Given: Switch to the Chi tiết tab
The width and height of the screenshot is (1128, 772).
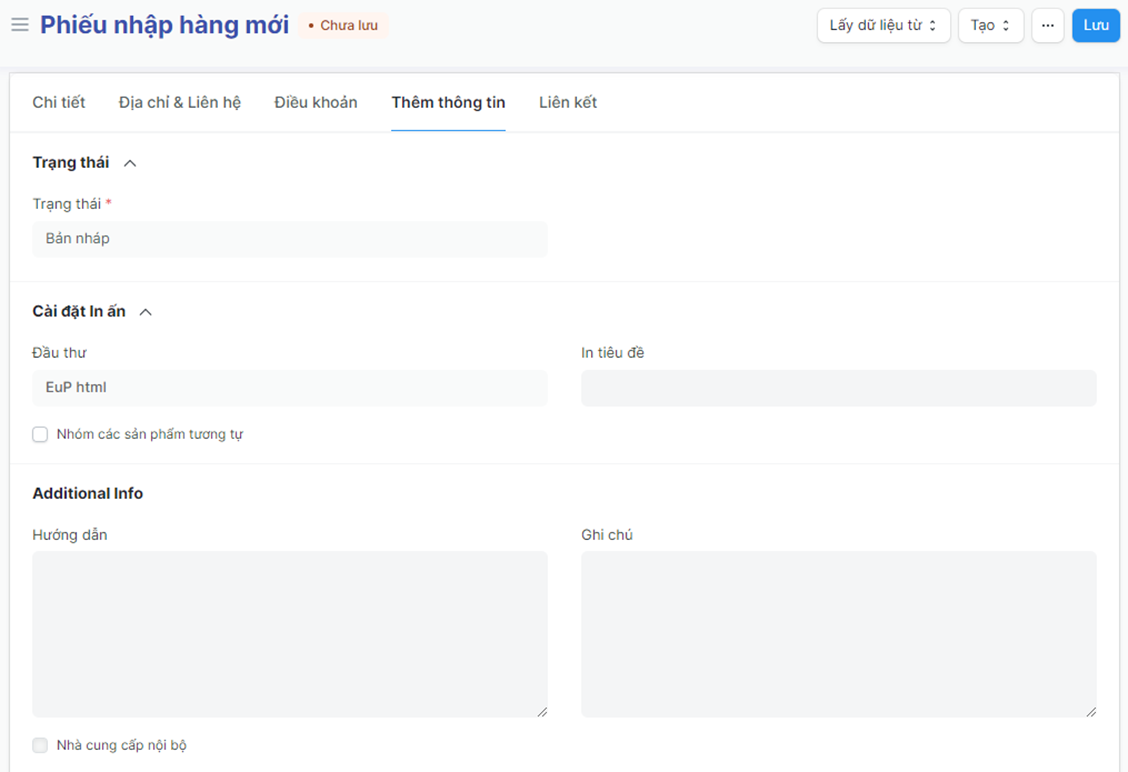Looking at the screenshot, I should [59, 103].
